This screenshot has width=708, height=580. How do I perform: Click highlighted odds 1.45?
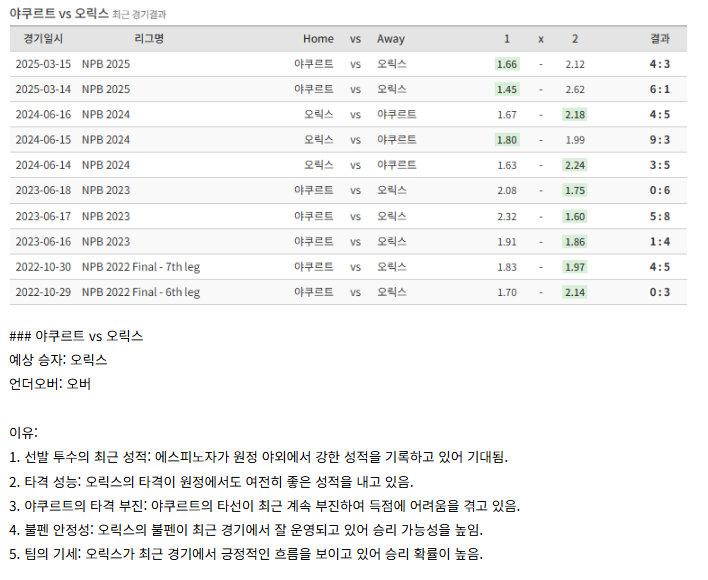tap(507, 89)
